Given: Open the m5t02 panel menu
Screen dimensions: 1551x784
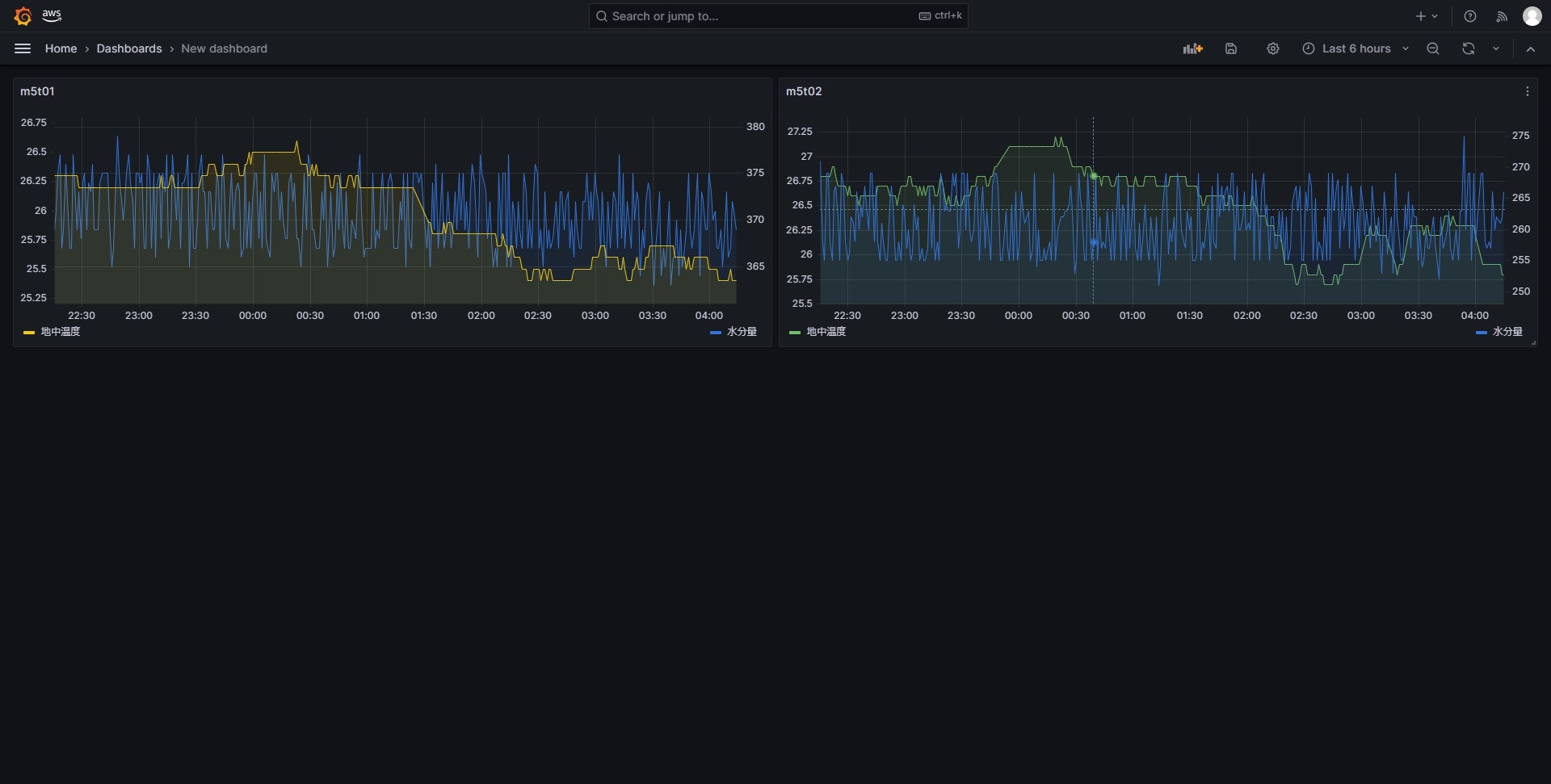Looking at the screenshot, I should coord(1528,91).
